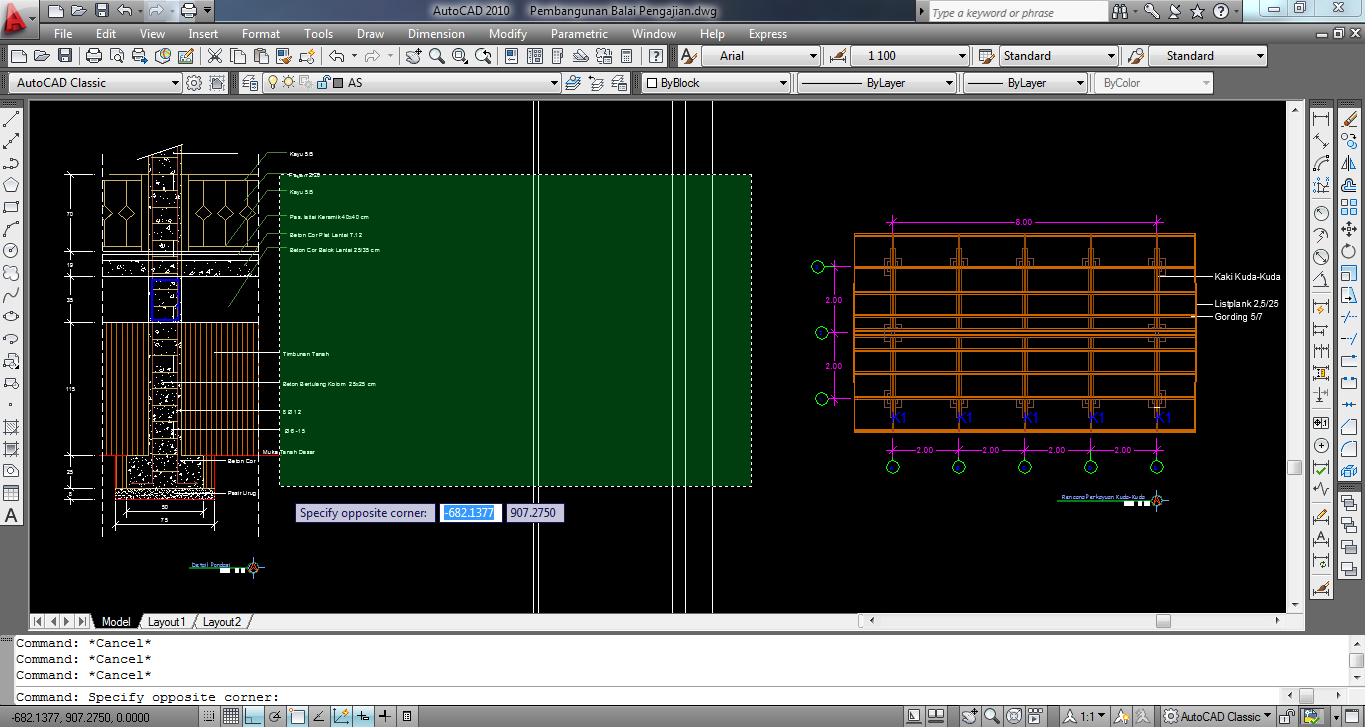Select the Rectangle tool in Draw toolbar

coord(12,207)
